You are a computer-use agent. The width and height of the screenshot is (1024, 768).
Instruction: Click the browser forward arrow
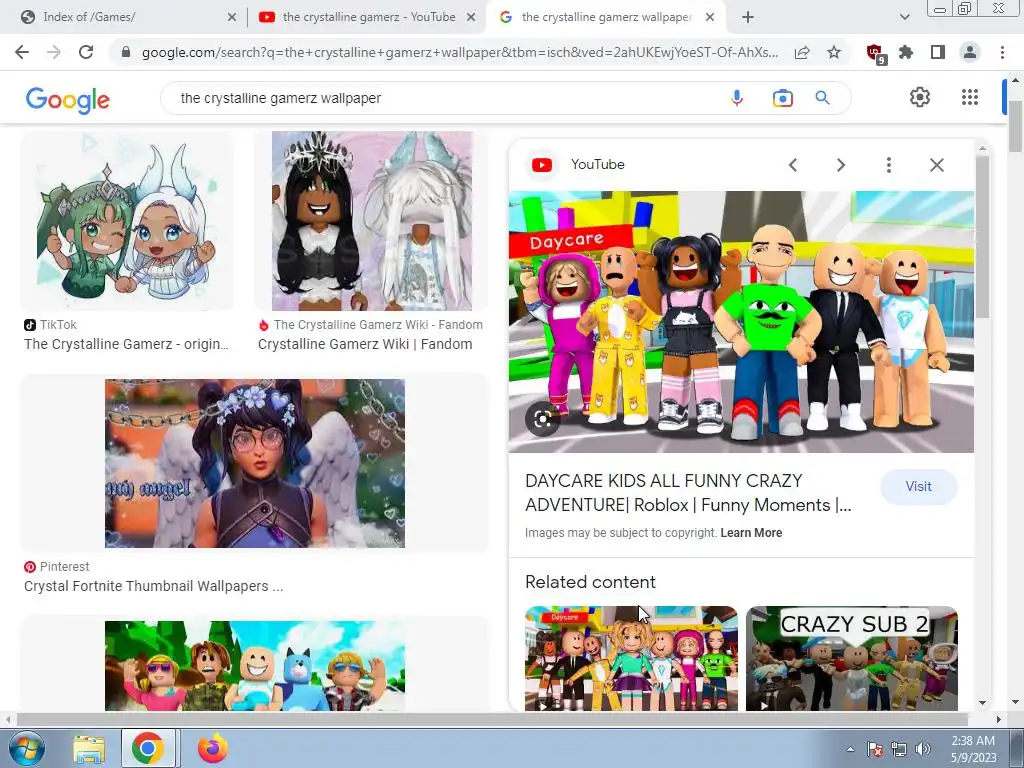coord(54,52)
